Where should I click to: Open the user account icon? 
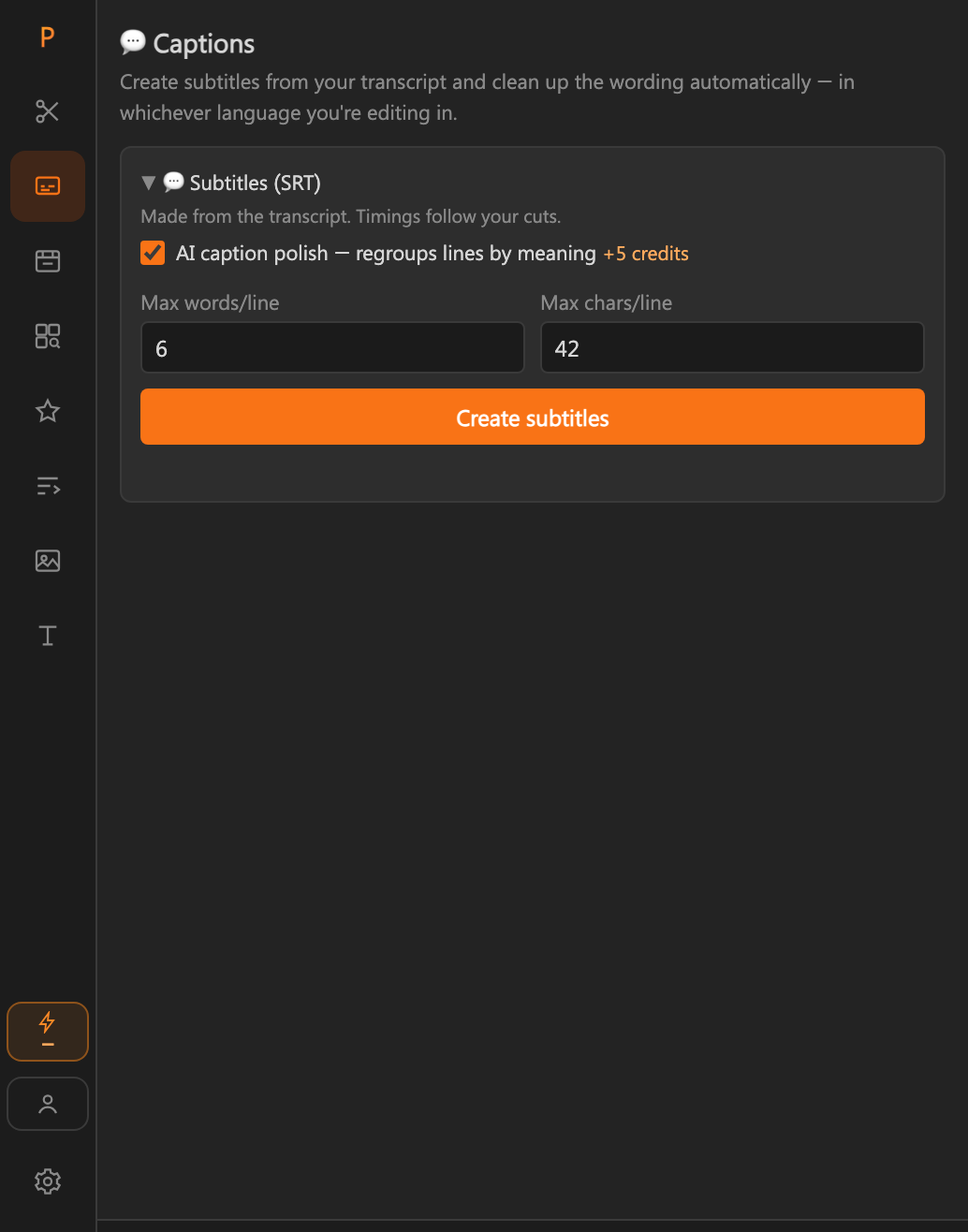(x=48, y=1104)
